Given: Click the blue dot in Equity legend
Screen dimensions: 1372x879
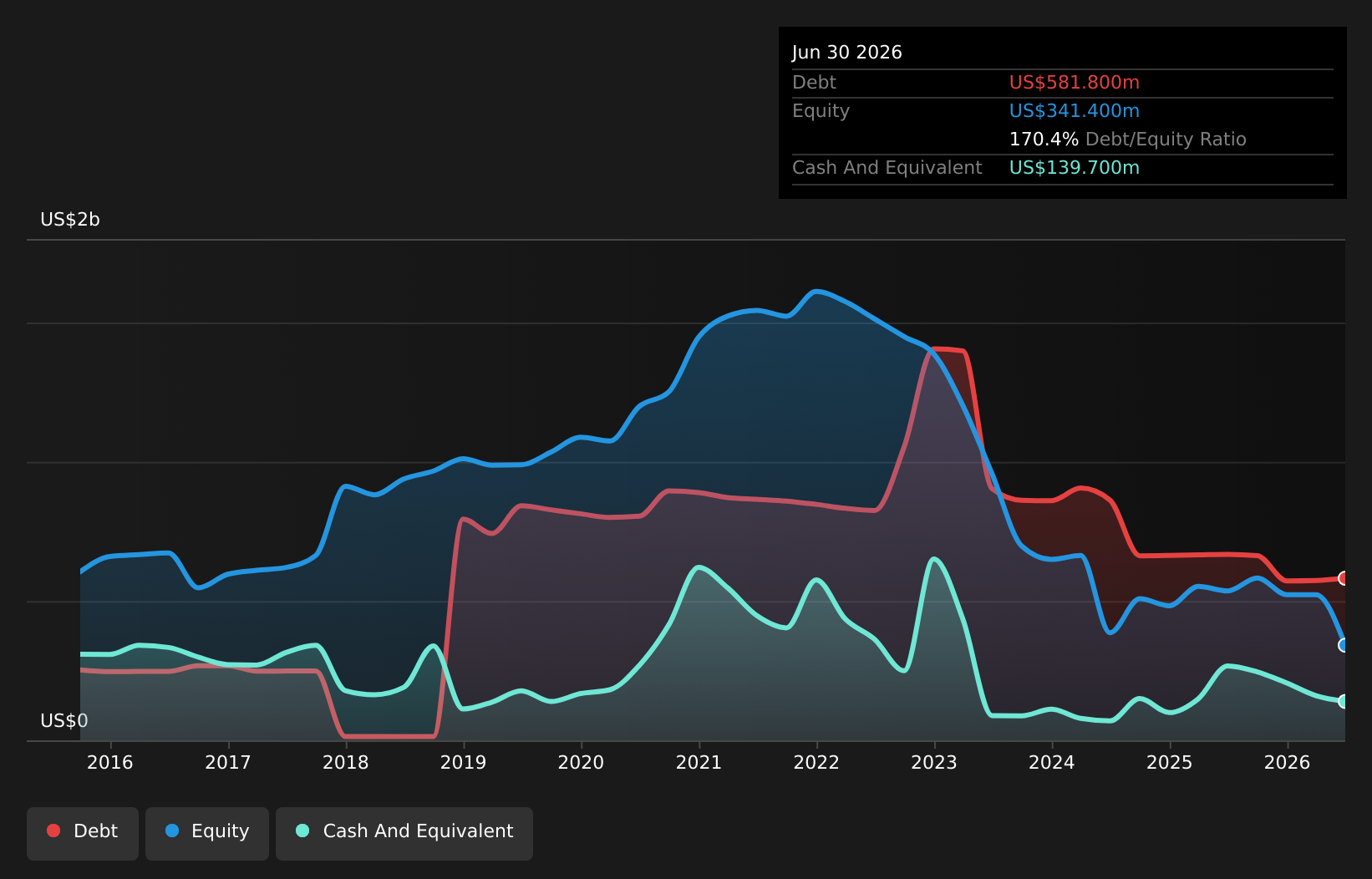Looking at the screenshot, I should [172, 831].
